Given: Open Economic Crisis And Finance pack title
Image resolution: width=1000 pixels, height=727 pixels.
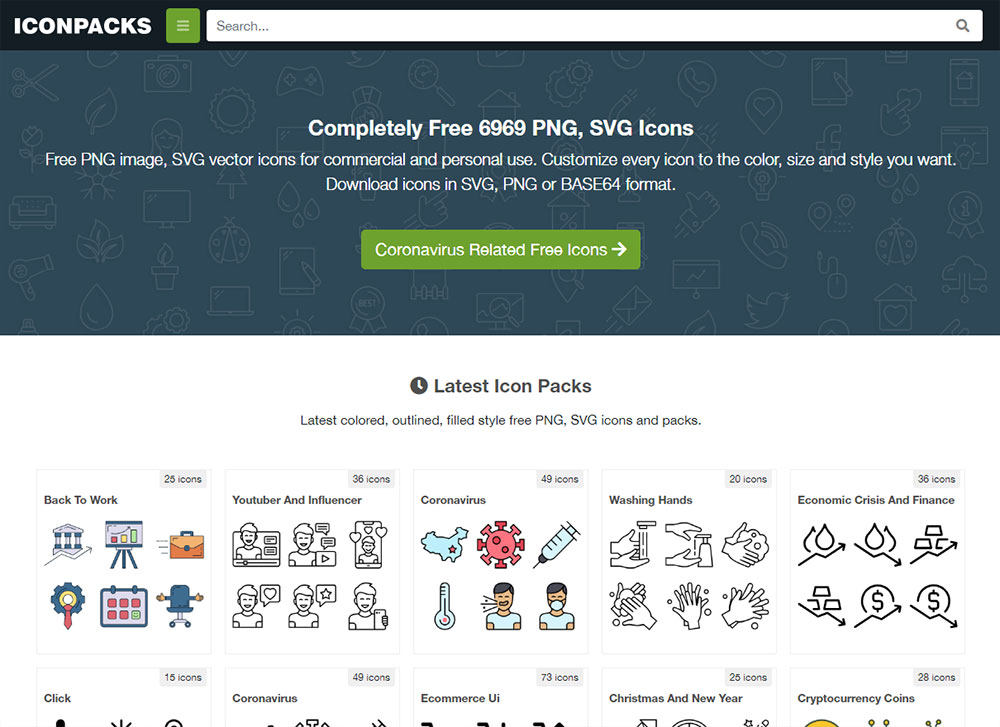Looking at the screenshot, I should (x=876, y=500).
